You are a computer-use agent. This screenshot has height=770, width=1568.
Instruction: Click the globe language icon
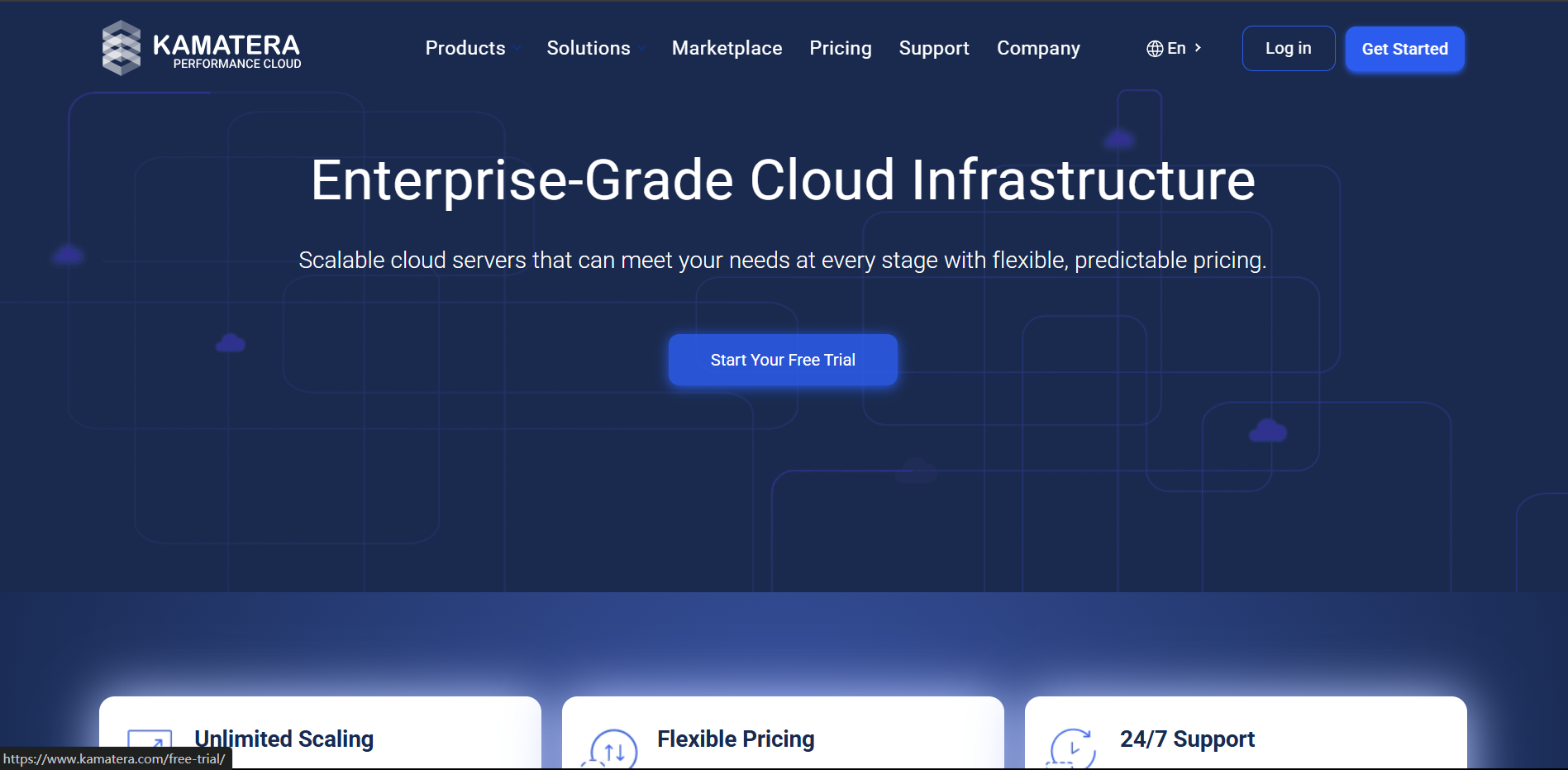coord(1155,49)
